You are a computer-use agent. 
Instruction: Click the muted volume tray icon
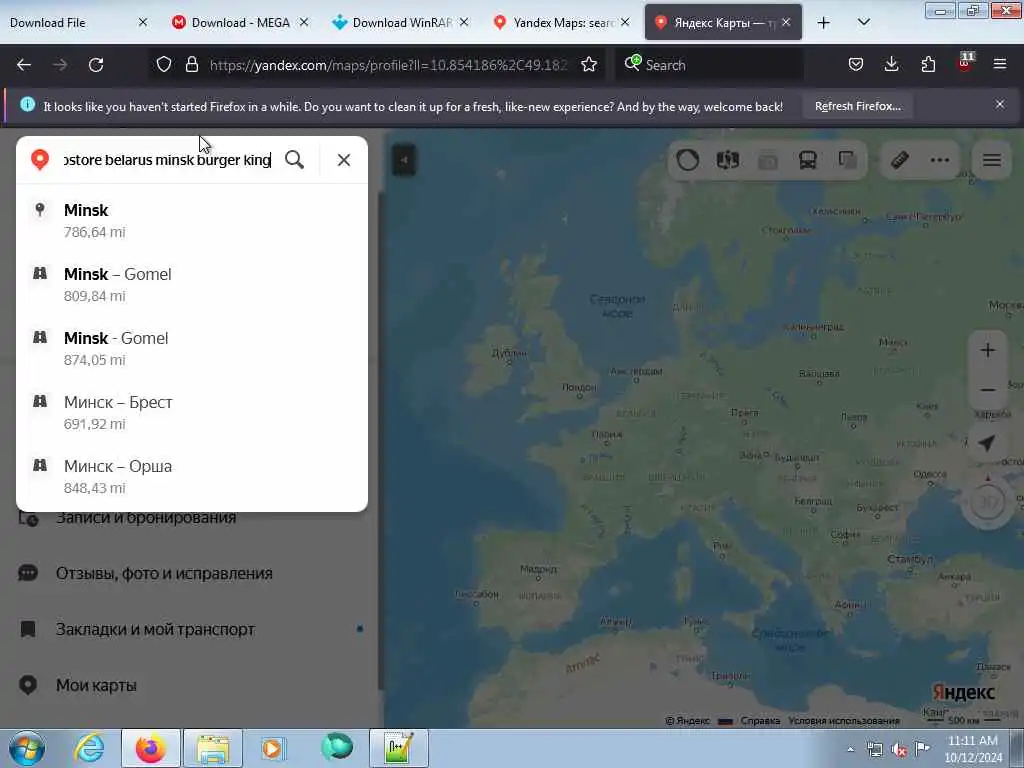(x=899, y=750)
